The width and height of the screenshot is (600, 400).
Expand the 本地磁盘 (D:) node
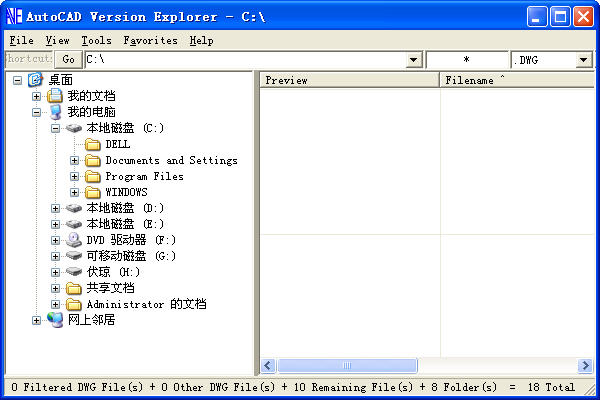55,208
